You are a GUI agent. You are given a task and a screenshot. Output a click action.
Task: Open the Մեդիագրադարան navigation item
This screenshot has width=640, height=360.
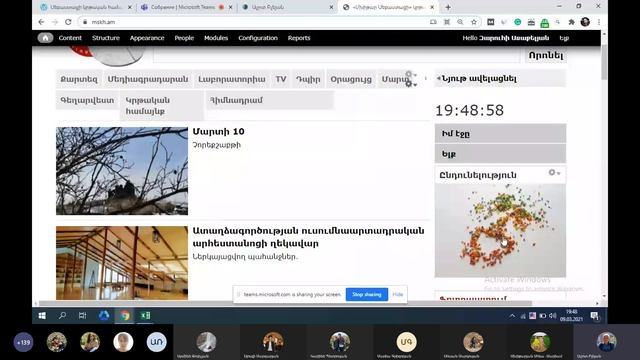[148, 79]
